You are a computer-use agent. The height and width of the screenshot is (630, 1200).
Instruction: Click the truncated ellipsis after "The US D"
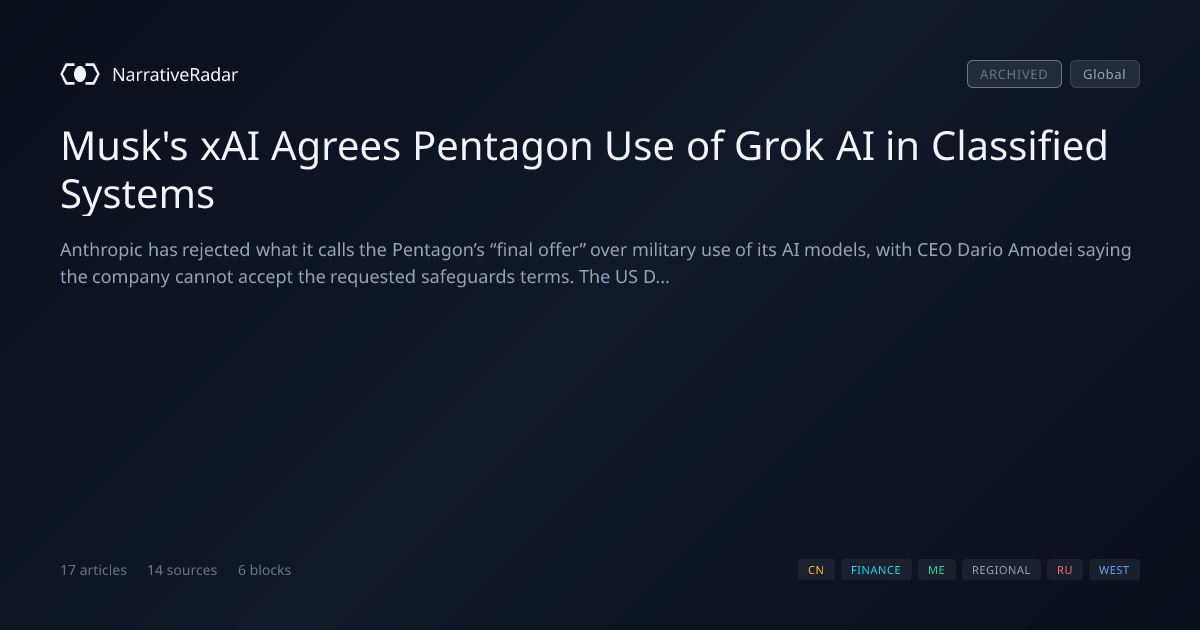(x=663, y=277)
